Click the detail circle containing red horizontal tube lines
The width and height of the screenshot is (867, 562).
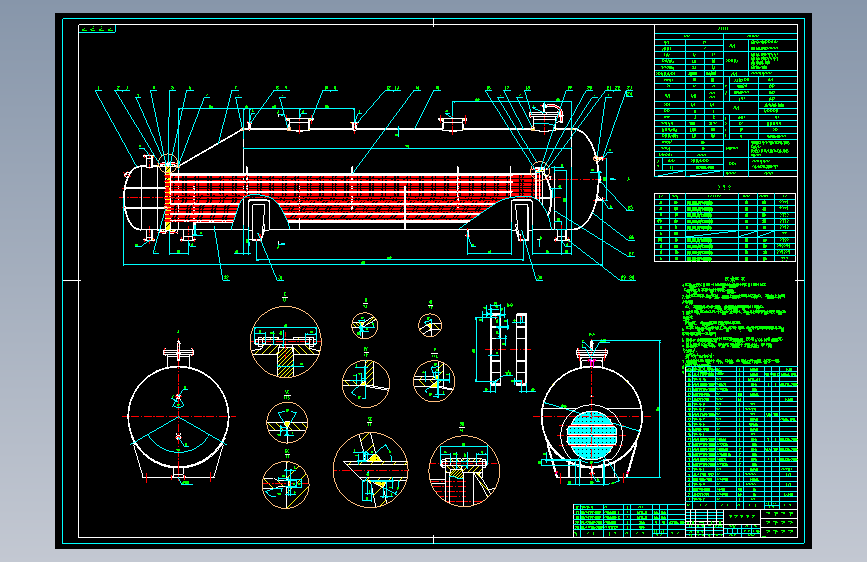464,470
